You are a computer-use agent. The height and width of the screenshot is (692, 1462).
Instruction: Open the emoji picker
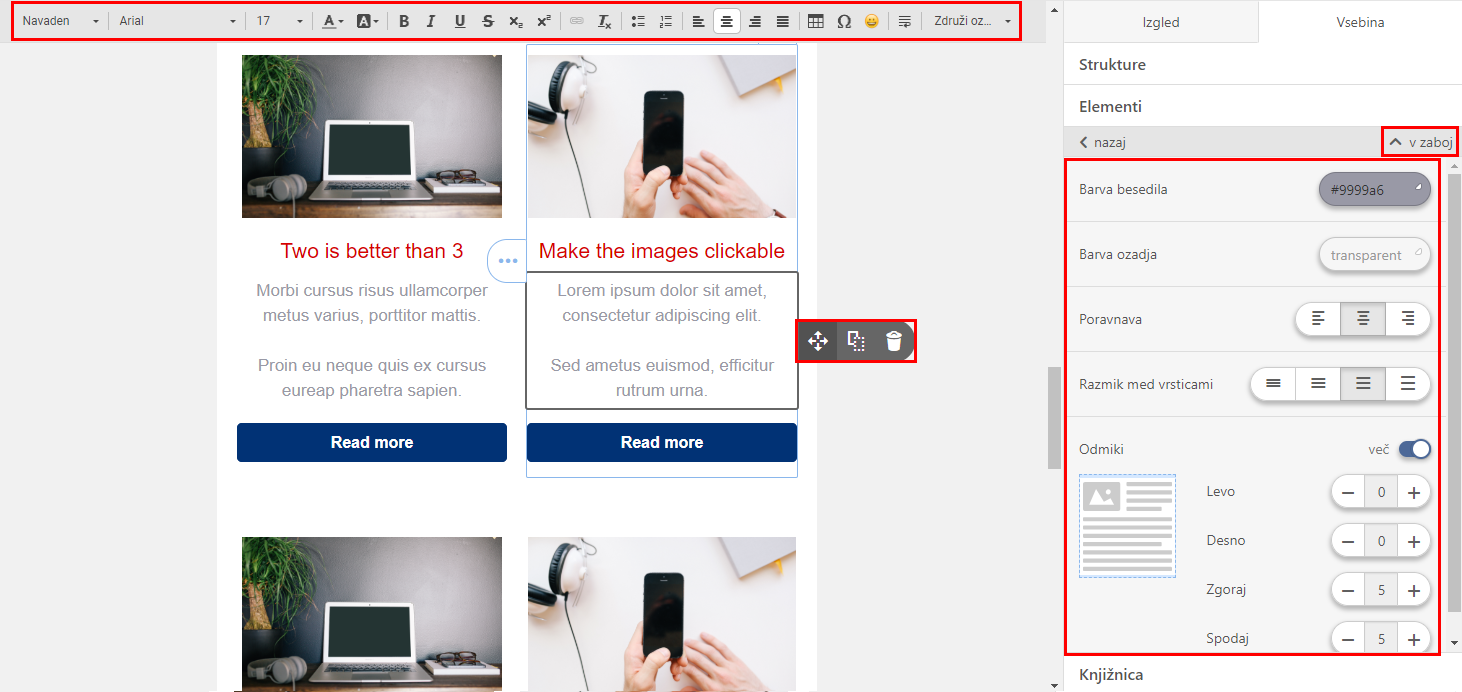tap(871, 21)
